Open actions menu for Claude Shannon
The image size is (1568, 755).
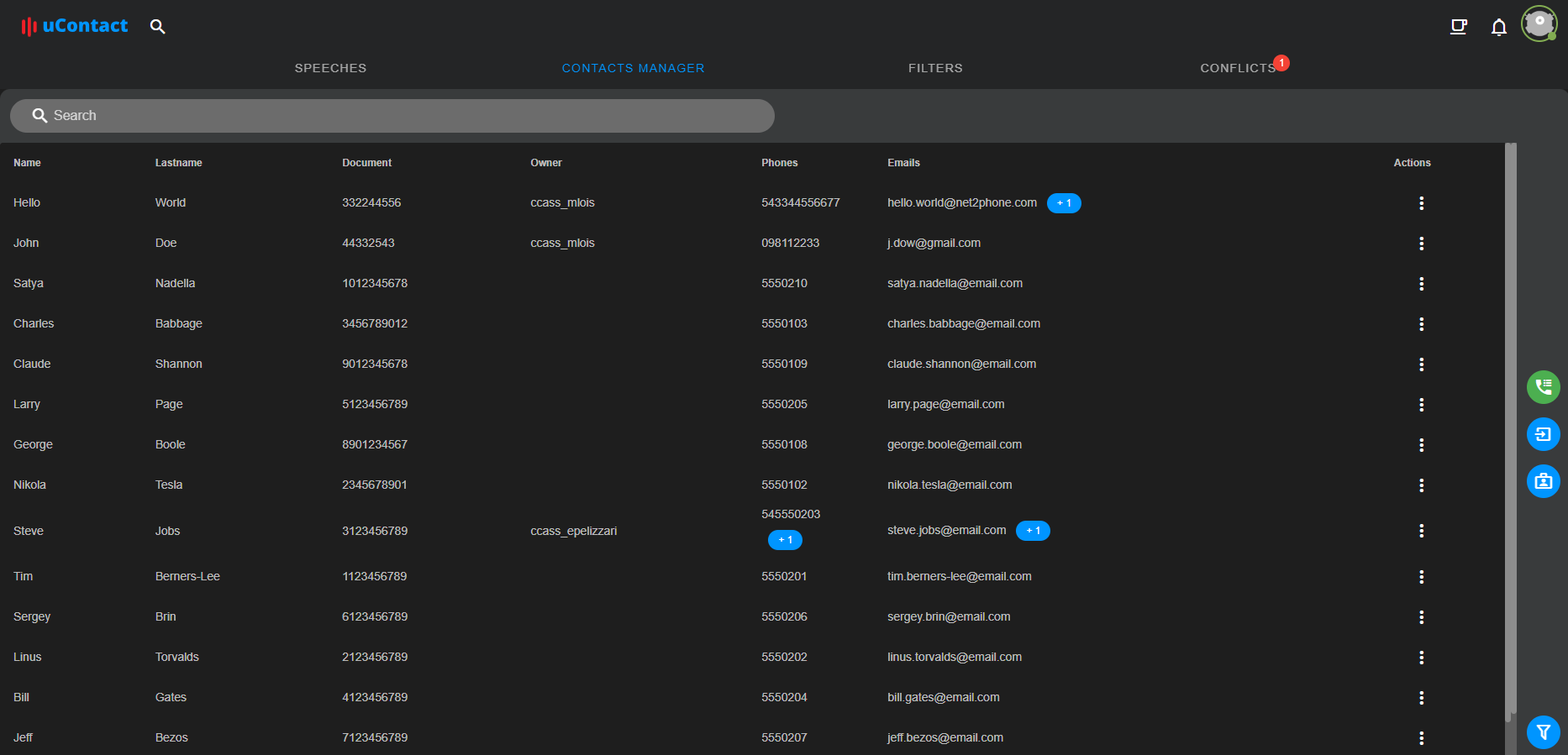coord(1421,364)
